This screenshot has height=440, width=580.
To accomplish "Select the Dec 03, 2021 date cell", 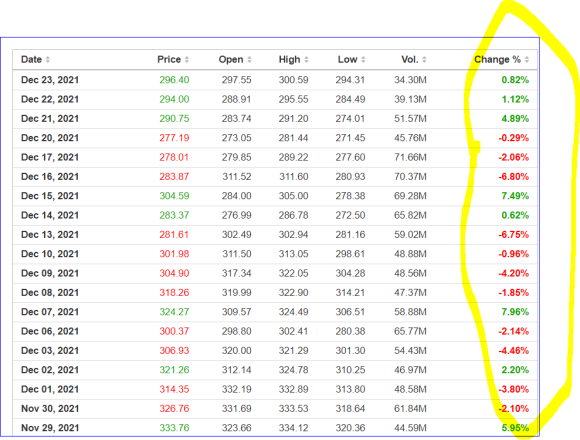I will tap(50, 351).
